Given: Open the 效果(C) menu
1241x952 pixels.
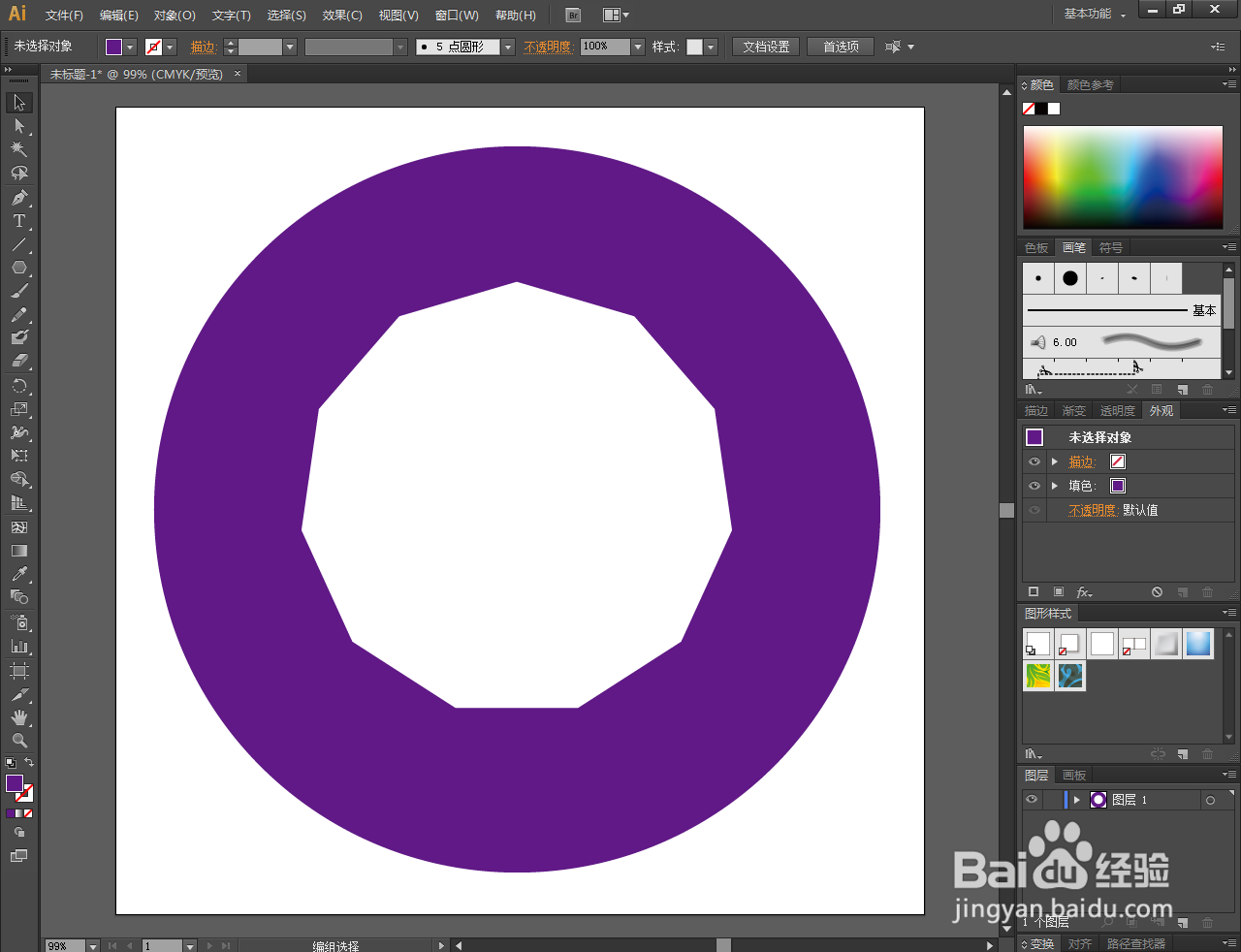Looking at the screenshot, I should [x=342, y=16].
